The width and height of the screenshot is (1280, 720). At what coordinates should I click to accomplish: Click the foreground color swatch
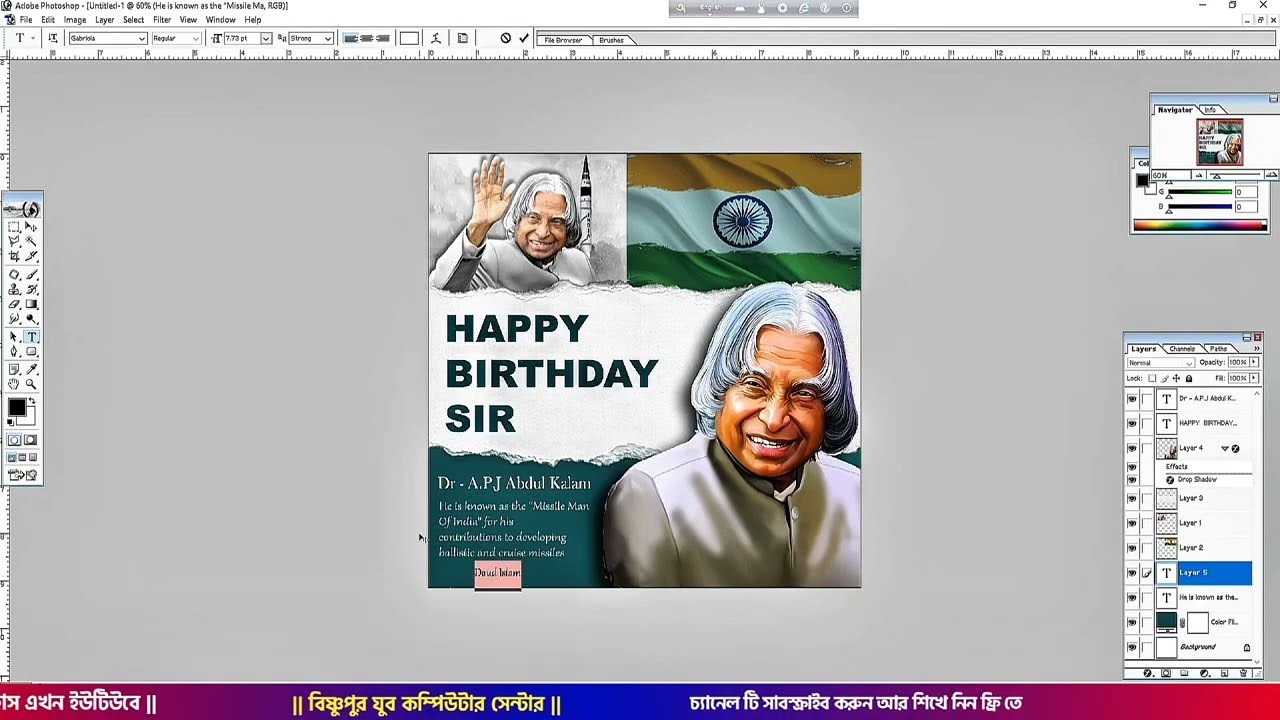(x=16, y=408)
